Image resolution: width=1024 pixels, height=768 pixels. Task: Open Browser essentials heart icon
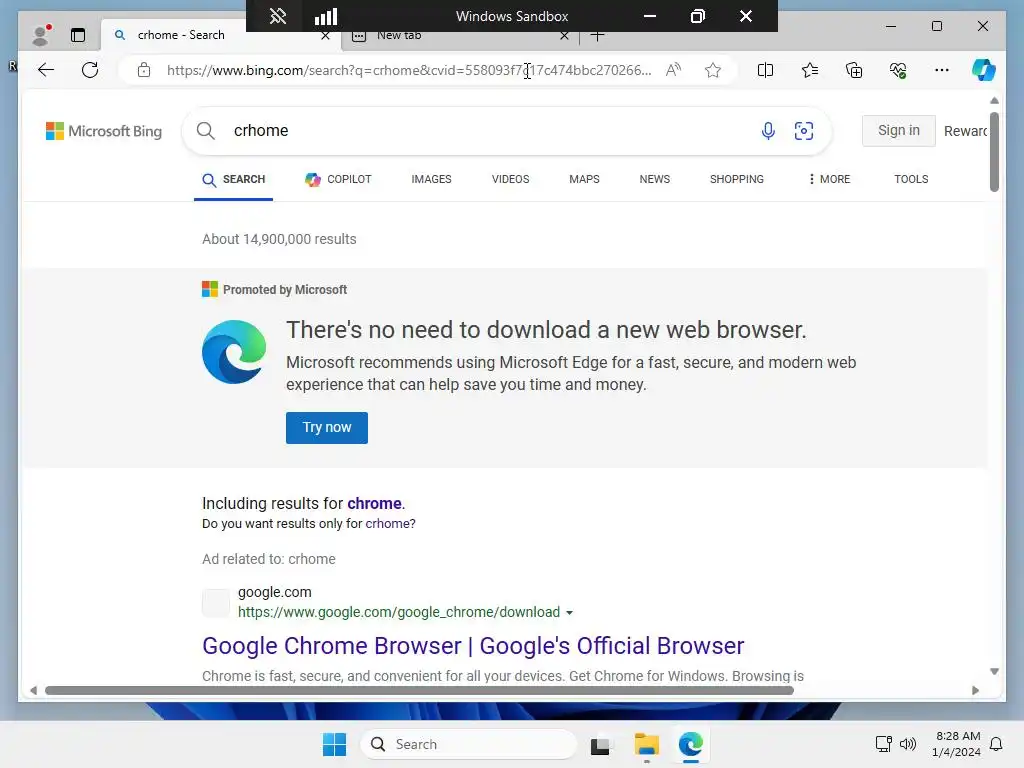898,70
